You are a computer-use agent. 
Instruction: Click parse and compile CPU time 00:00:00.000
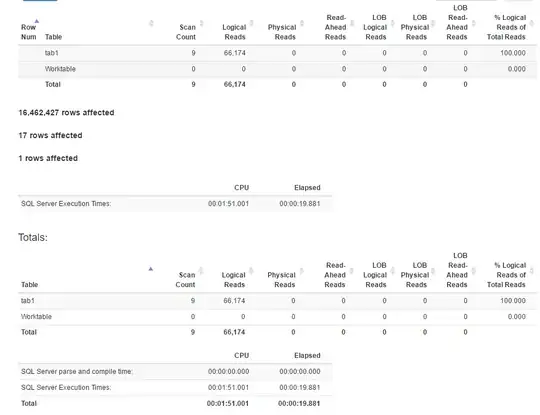228,372
